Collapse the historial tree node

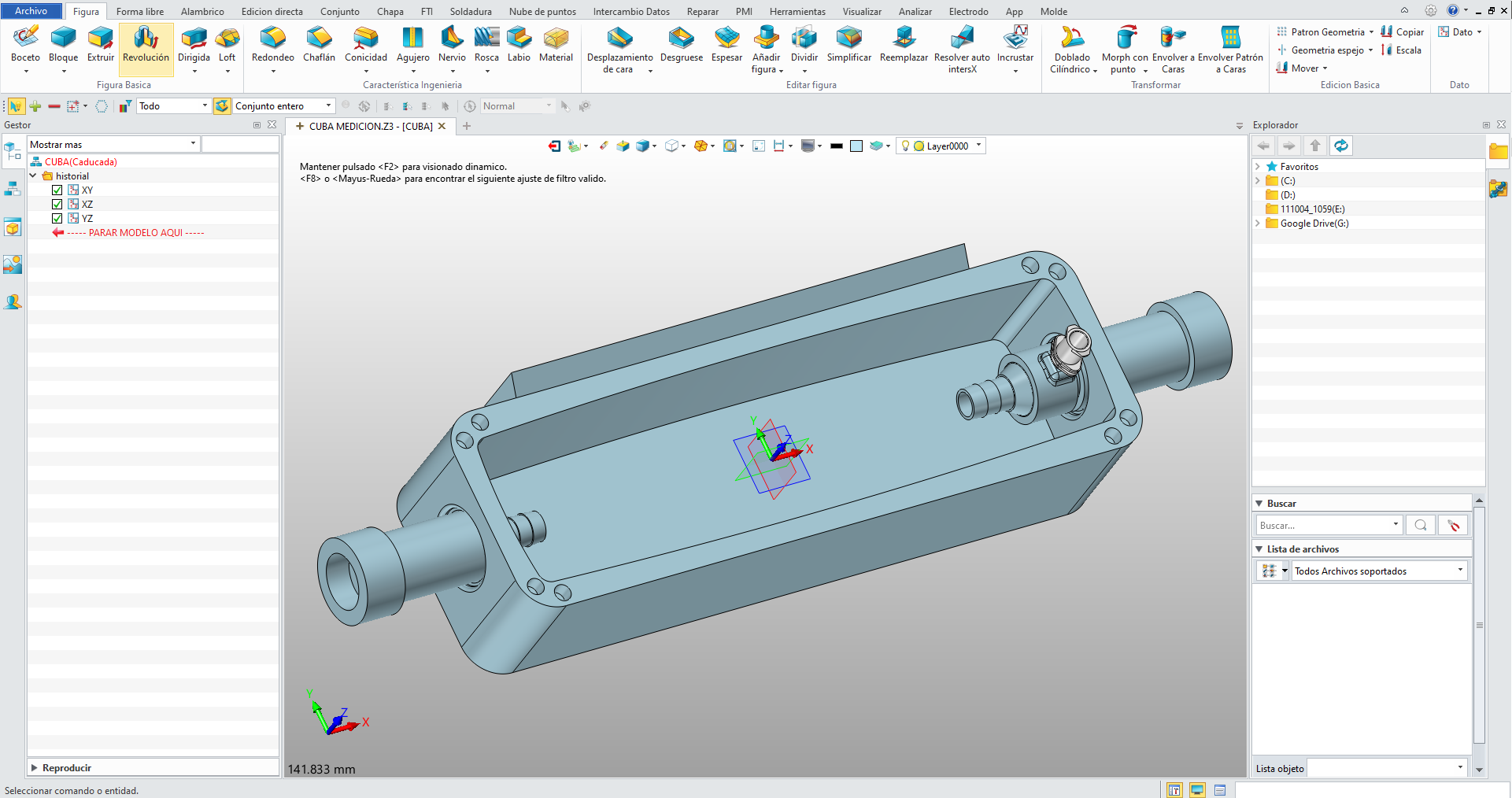(33, 176)
